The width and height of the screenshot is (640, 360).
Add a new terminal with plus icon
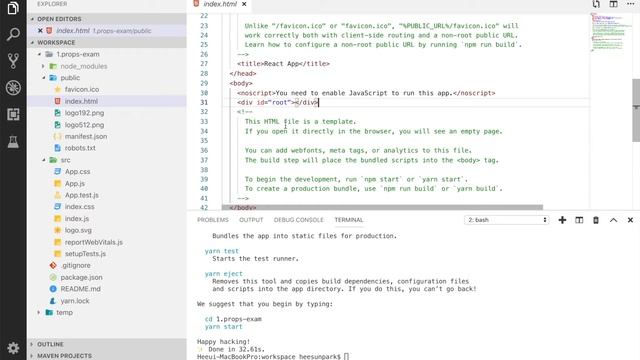tap(562, 220)
